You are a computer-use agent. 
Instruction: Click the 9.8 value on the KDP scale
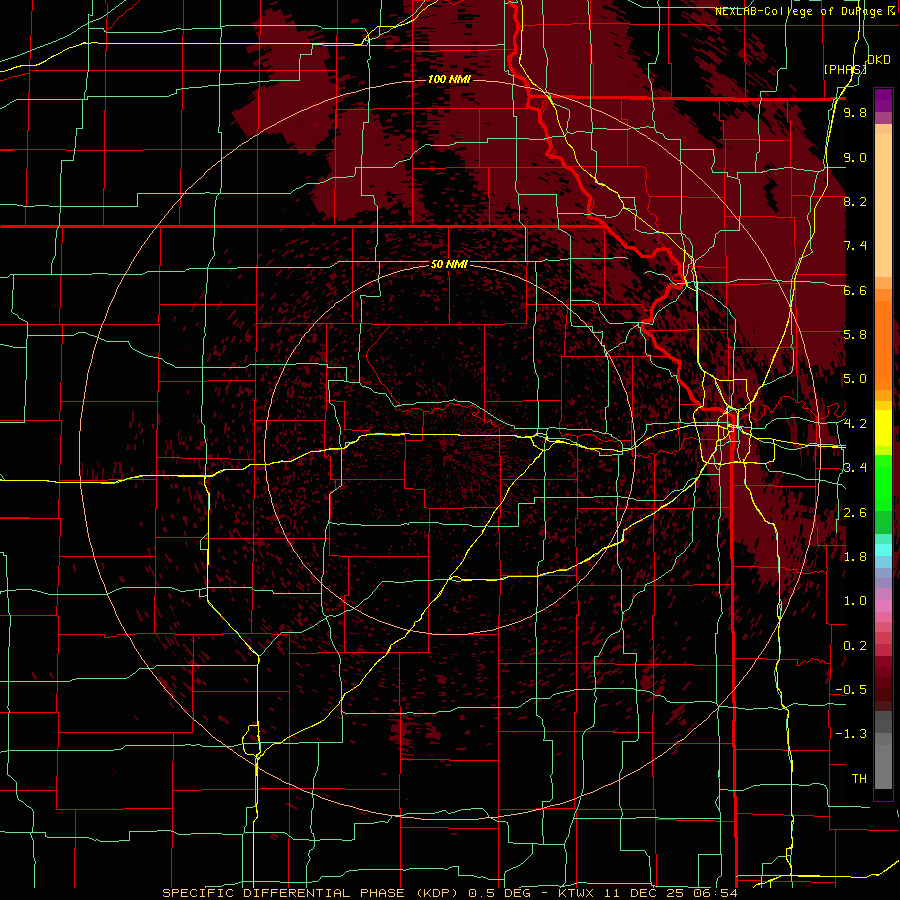click(x=855, y=112)
